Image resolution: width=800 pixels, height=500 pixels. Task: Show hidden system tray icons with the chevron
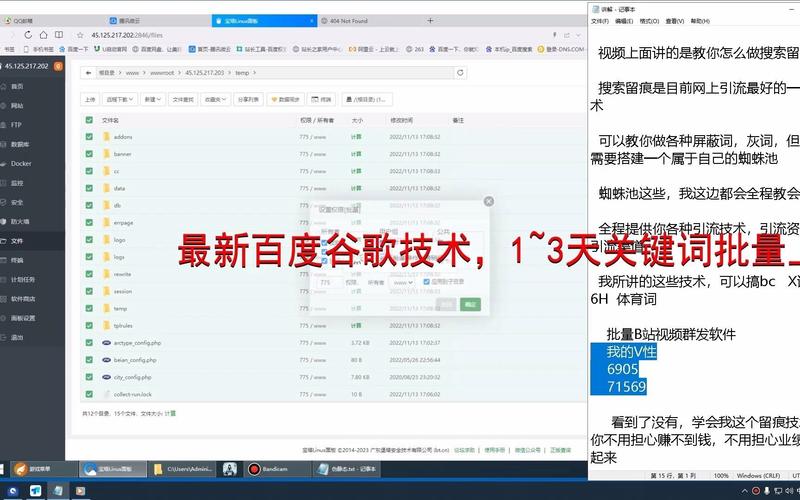click(745, 491)
